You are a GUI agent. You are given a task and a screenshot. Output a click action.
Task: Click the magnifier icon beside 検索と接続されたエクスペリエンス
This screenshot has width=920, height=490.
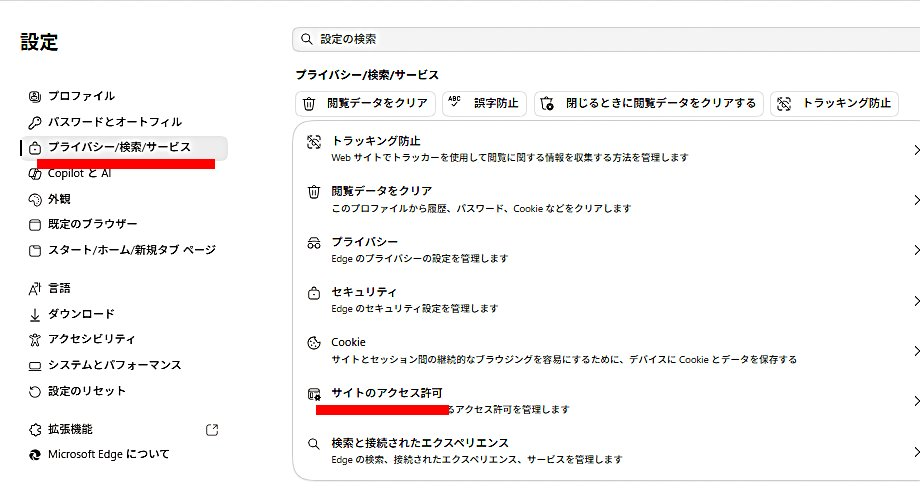click(314, 444)
